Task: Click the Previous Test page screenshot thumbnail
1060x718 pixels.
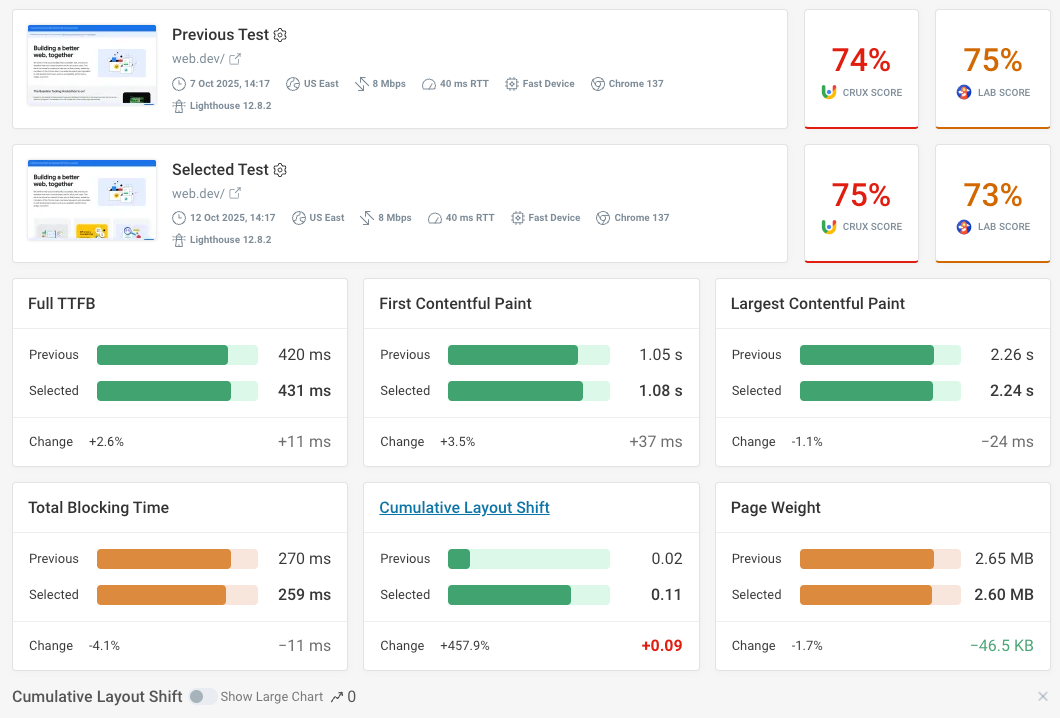Action: point(92,65)
